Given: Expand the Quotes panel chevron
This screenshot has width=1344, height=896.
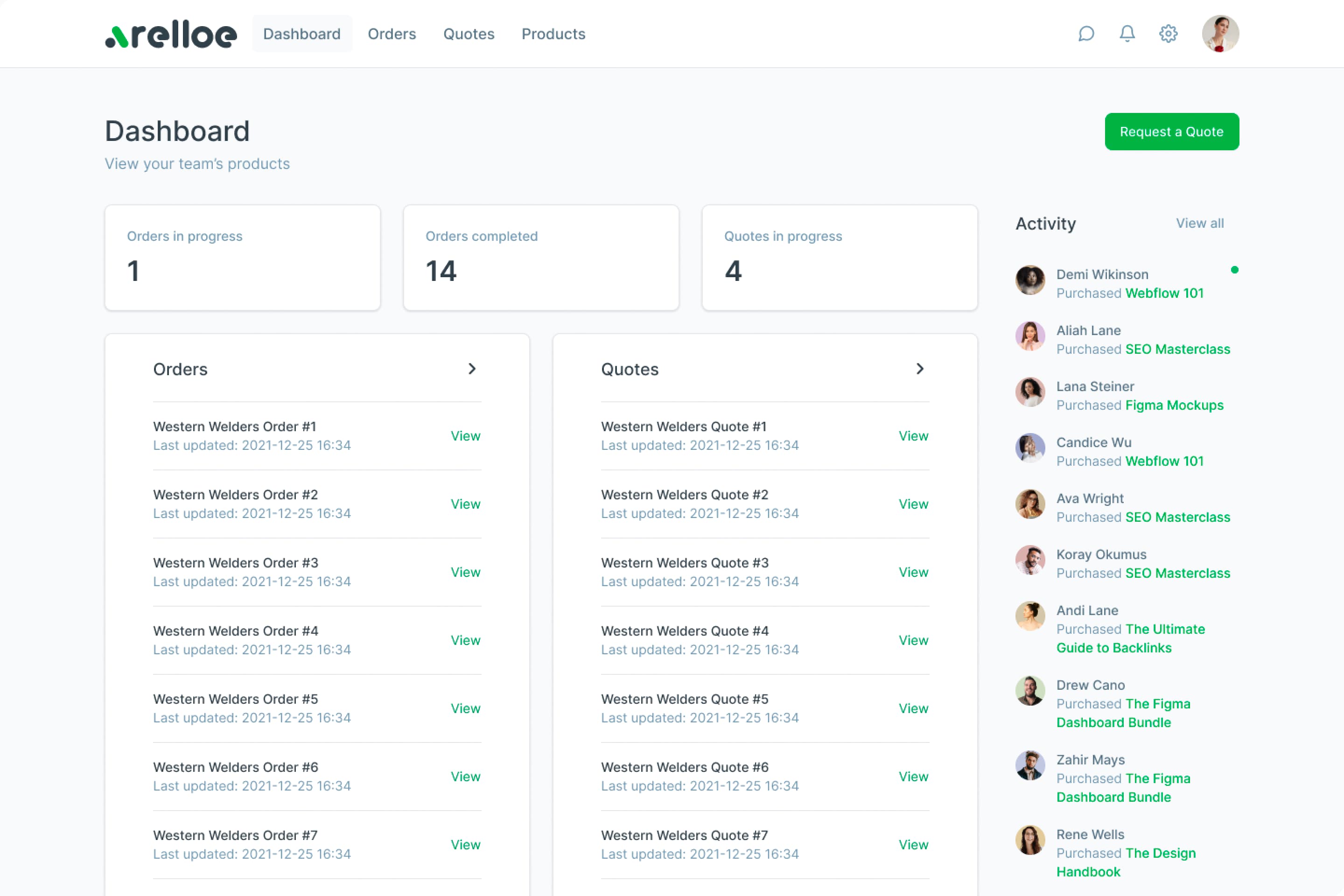Looking at the screenshot, I should 920,369.
